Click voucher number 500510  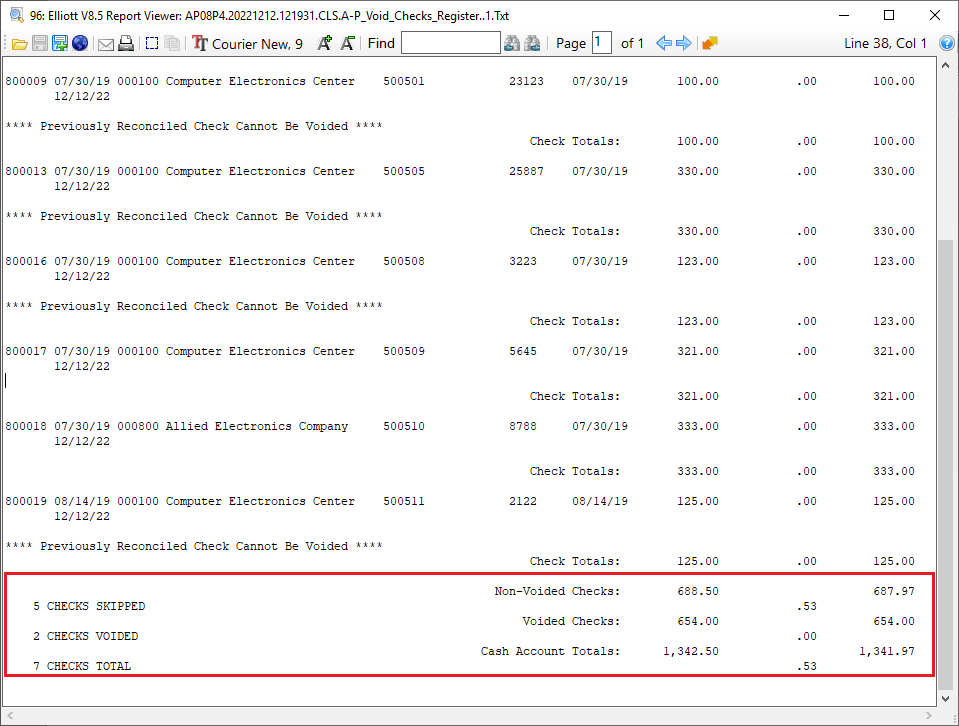click(404, 426)
